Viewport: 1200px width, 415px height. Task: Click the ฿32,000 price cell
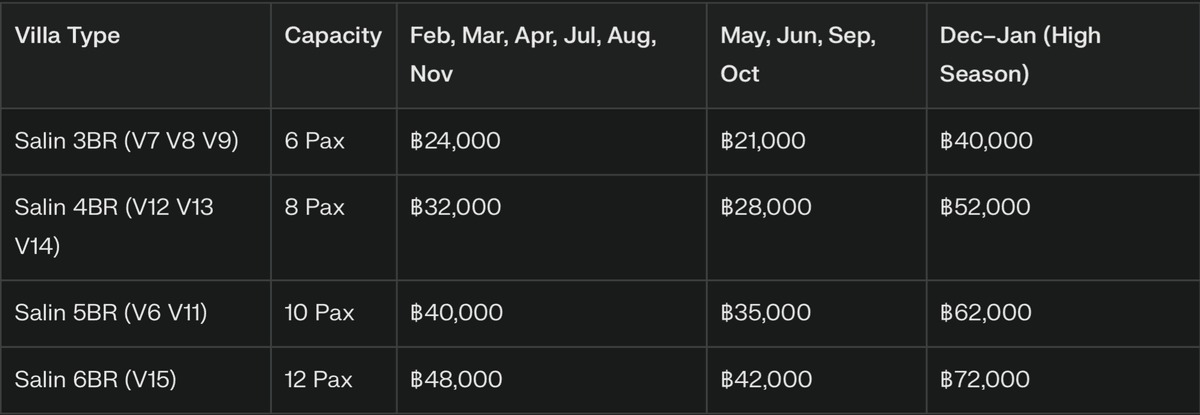point(455,208)
